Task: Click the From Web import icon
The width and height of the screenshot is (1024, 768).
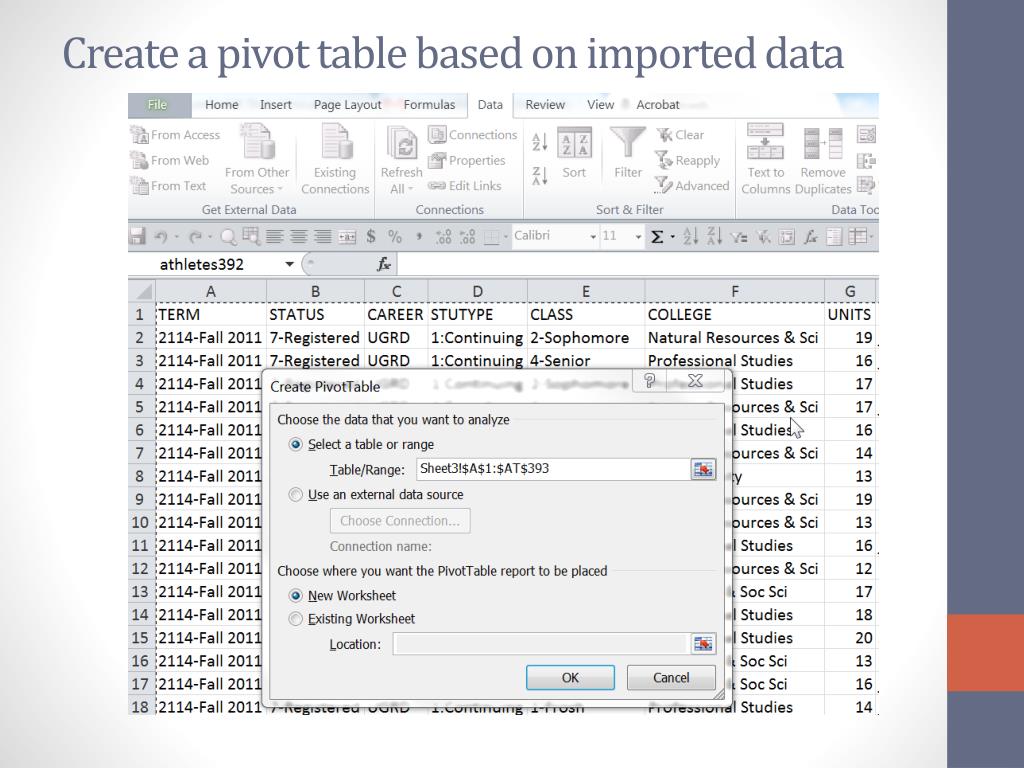Action: (x=139, y=160)
